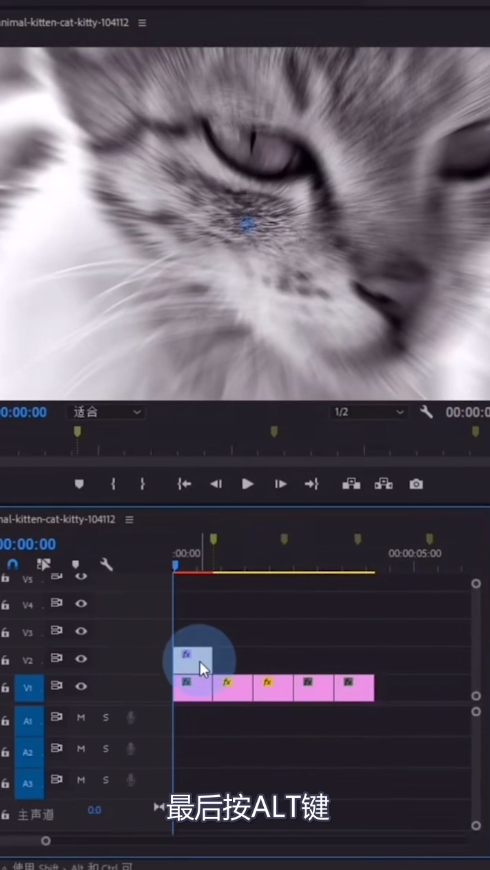Click the Extract button
Screen dimensions: 490x870
tap(383, 484)
